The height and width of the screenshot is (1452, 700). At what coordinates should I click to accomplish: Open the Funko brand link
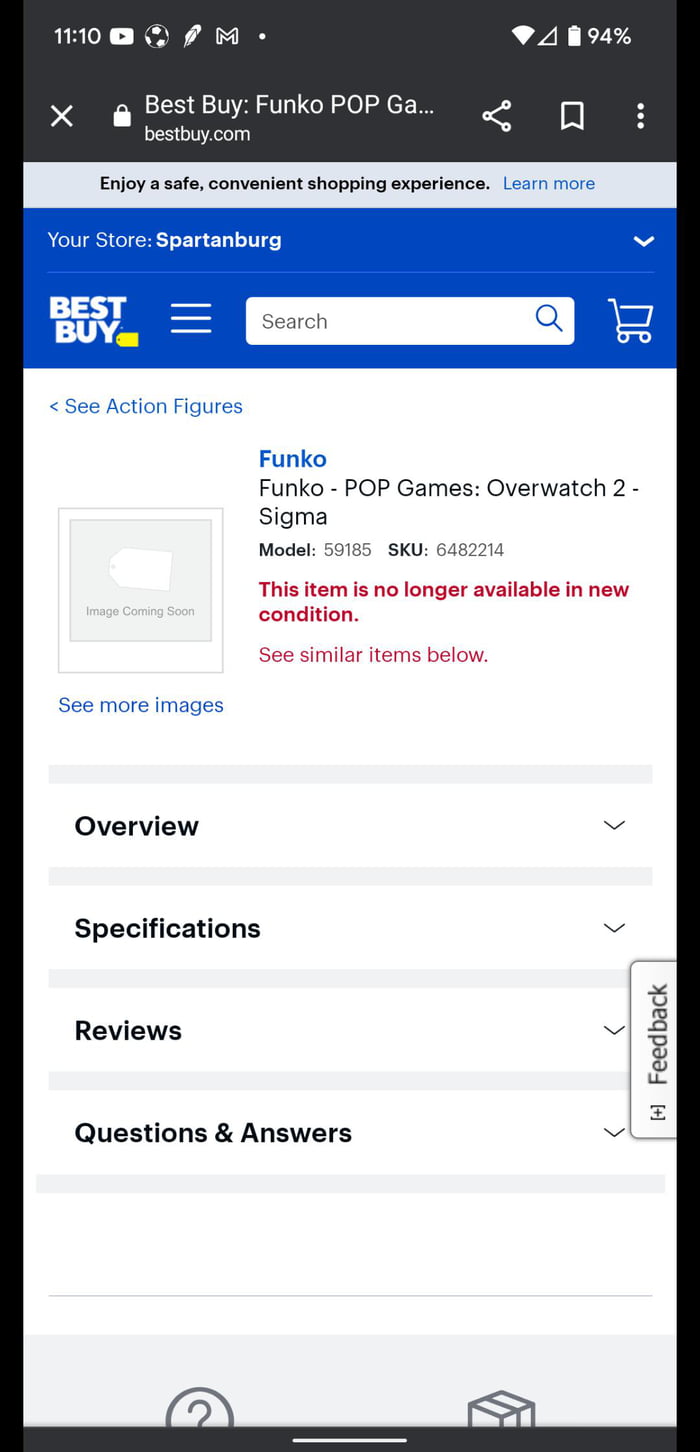pos(292,458)
